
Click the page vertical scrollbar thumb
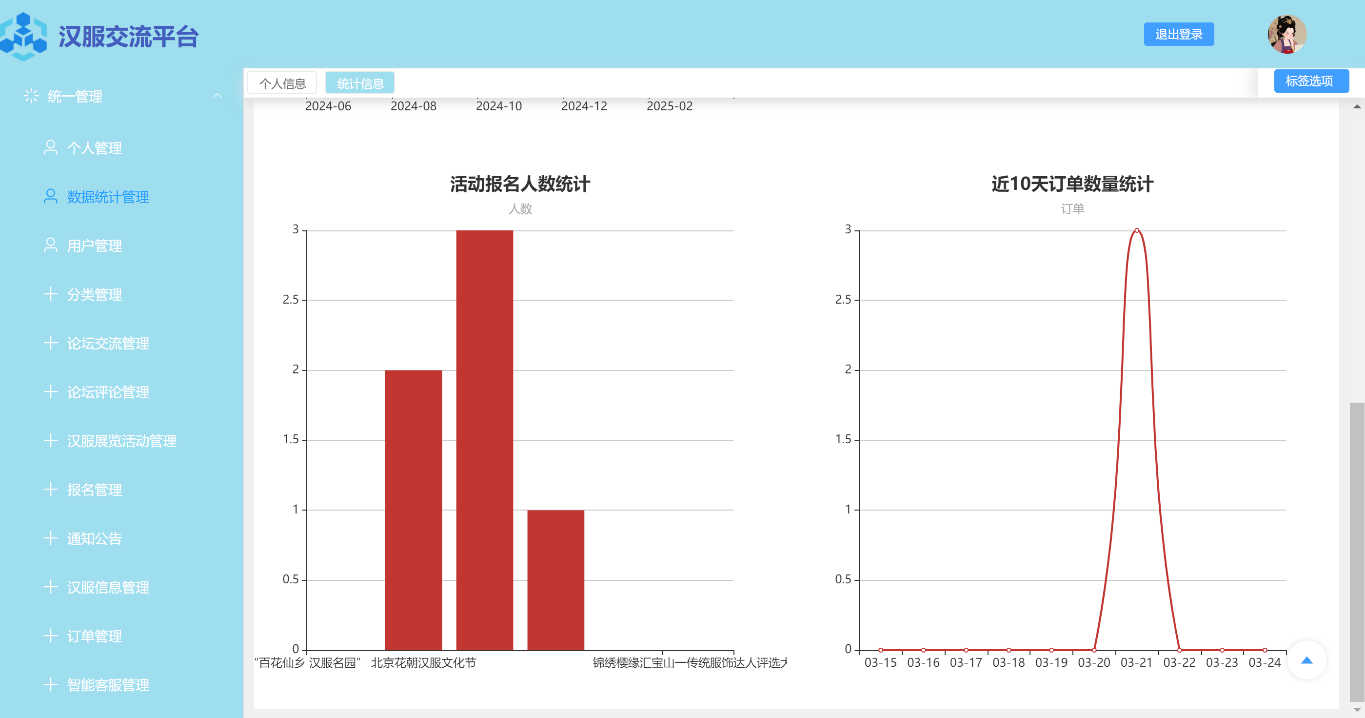point(1356,552)
